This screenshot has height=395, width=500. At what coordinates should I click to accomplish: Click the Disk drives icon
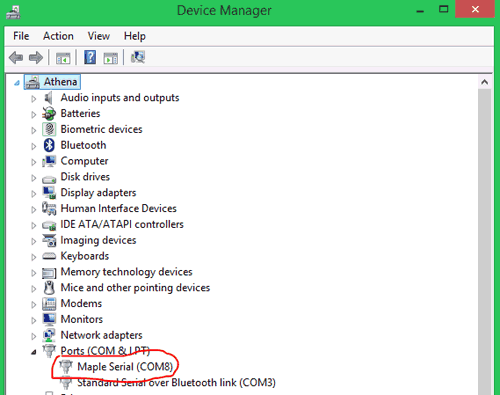[49, 179]
